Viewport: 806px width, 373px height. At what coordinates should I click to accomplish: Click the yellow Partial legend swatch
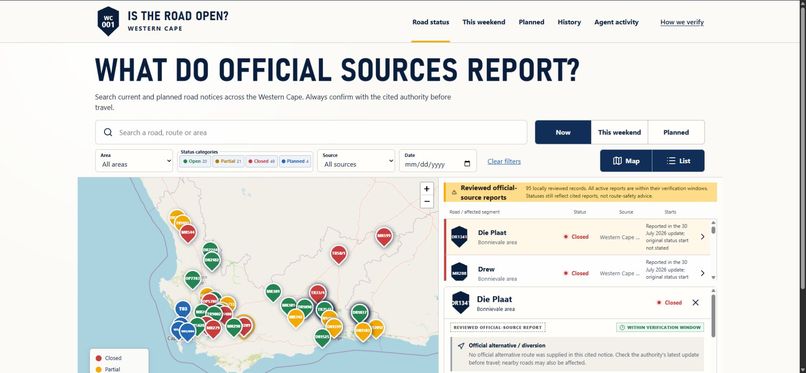(99, 369)
